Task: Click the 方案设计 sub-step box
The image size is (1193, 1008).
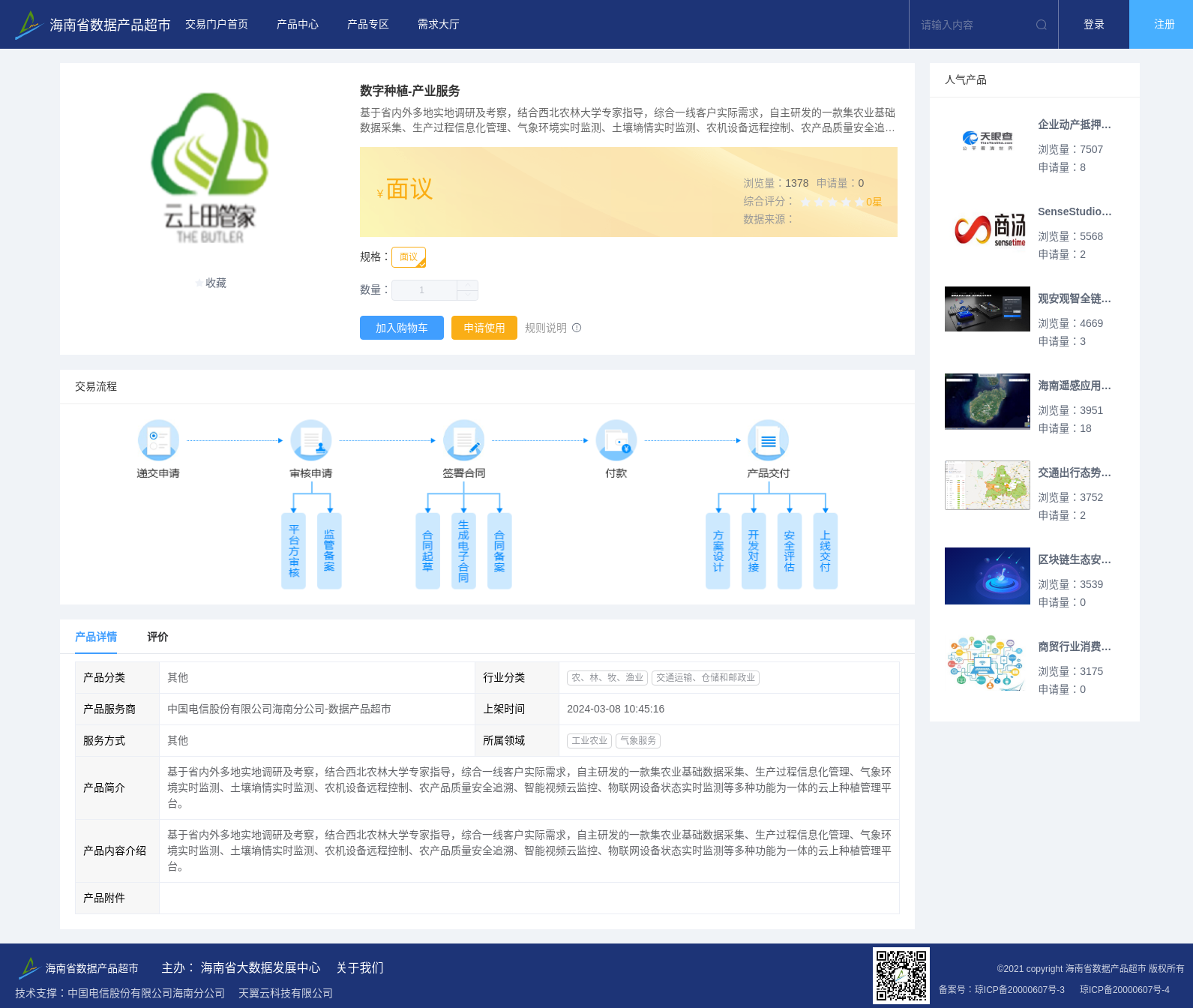Action: pos(718,551)
